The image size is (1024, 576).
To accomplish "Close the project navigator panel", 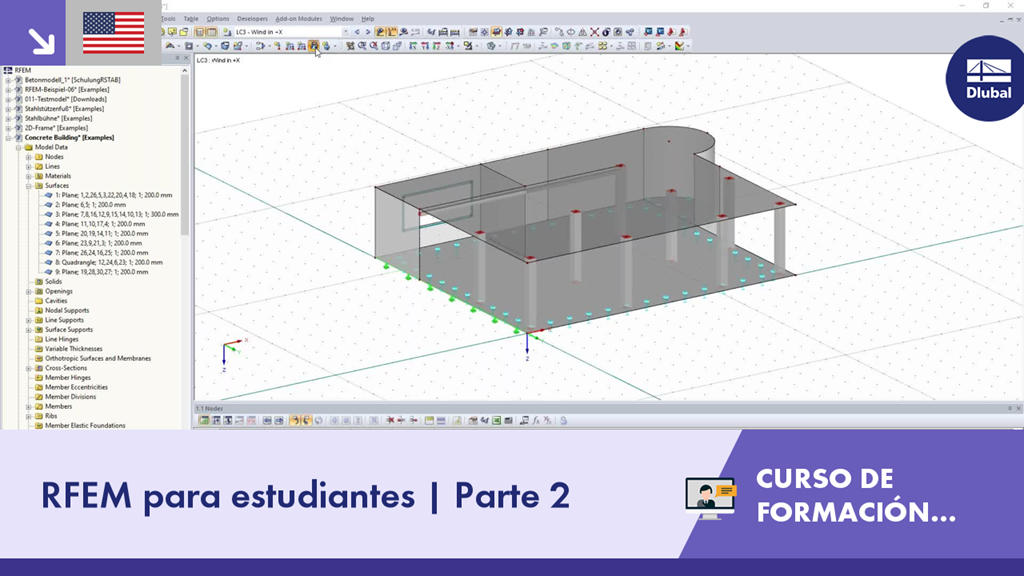I will point(186,58).
